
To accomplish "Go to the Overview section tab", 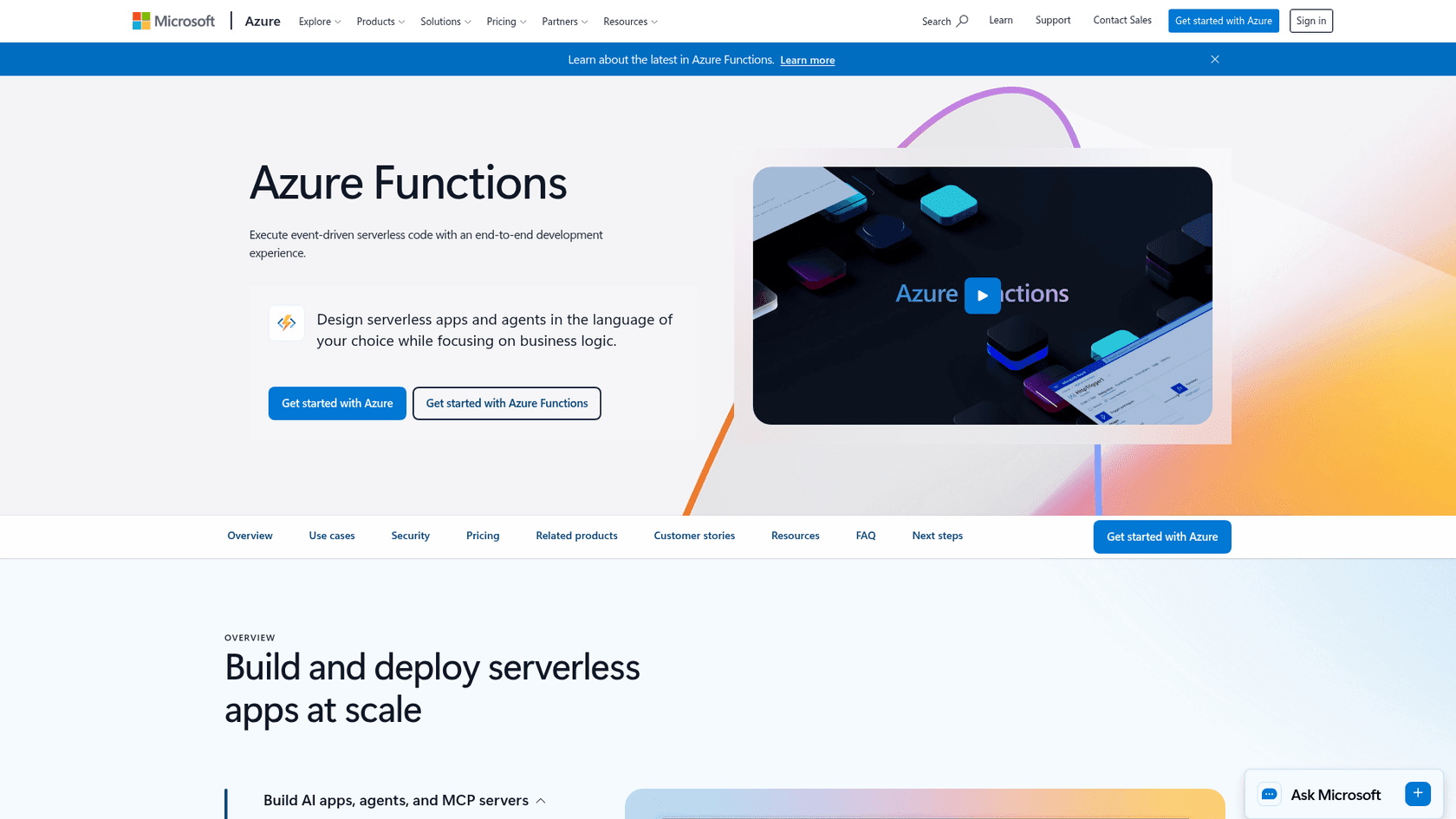I will (250, 536).
